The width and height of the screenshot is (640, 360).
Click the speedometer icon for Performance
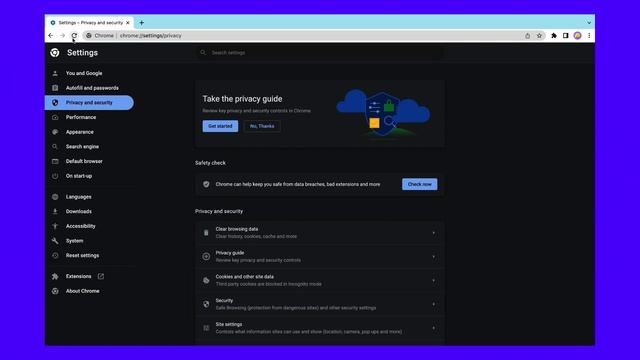55,117
